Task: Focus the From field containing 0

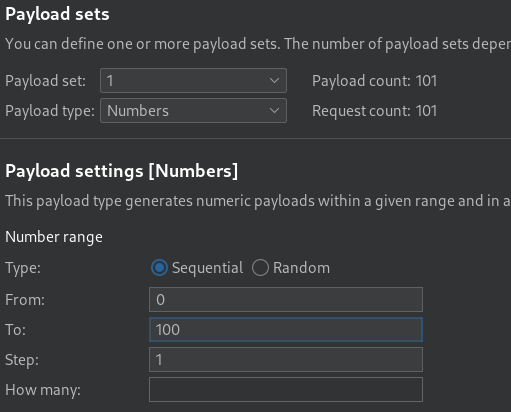Action: click(x=286, y=299)
